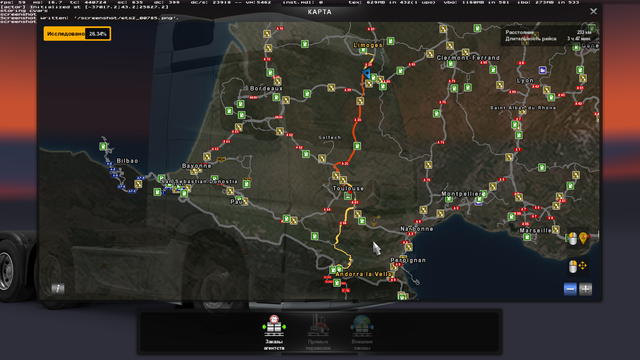Click the Andorra la Vella destination label
The height and width of the screenshot is (360, 640).
tap(364, 274)
